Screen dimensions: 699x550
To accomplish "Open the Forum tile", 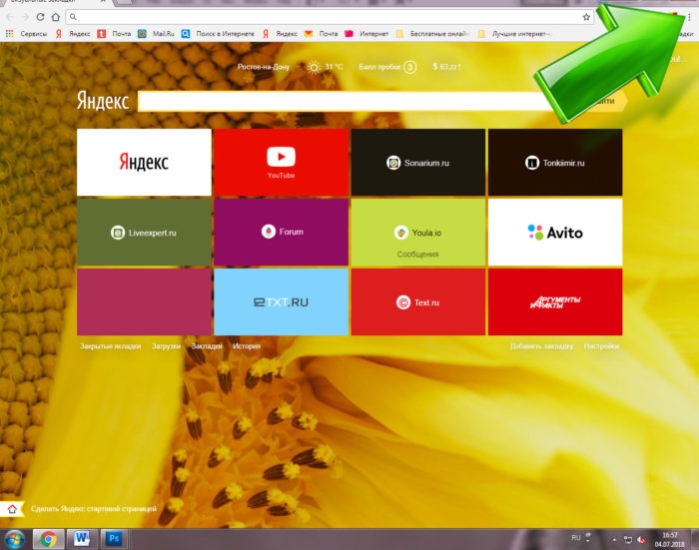I will (x=281, y=232).
